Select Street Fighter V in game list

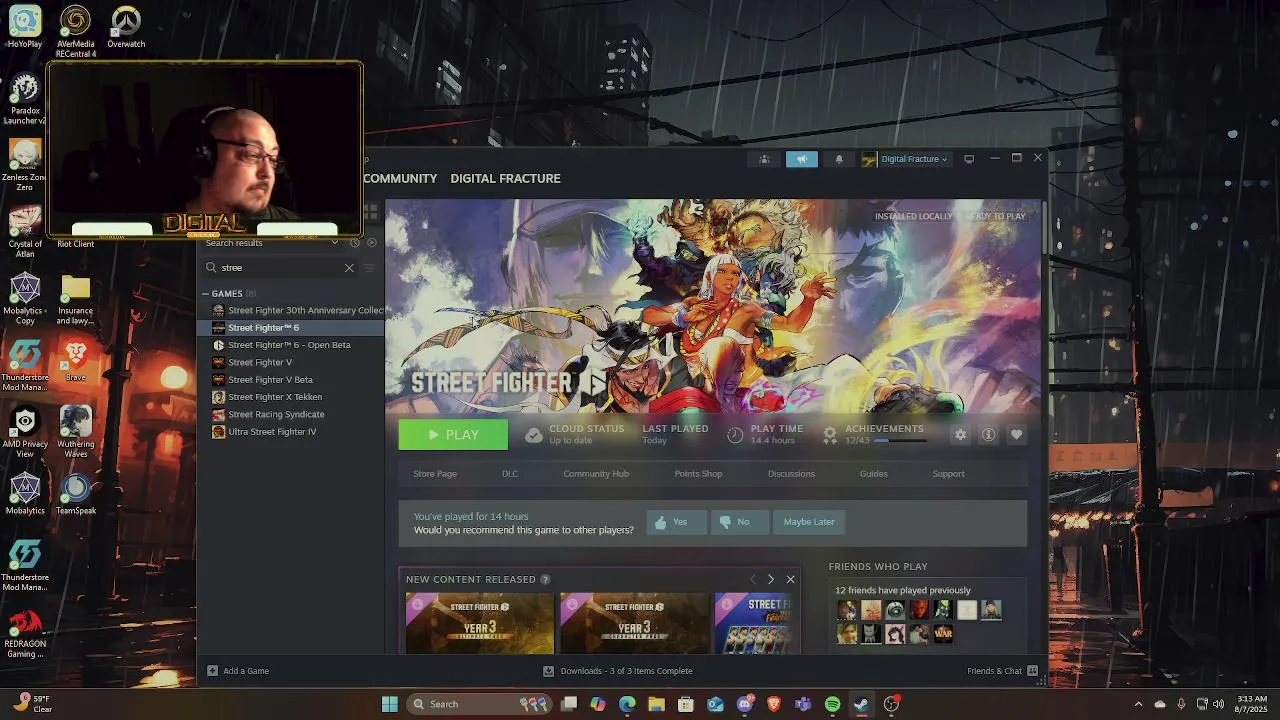pos(260,362)
